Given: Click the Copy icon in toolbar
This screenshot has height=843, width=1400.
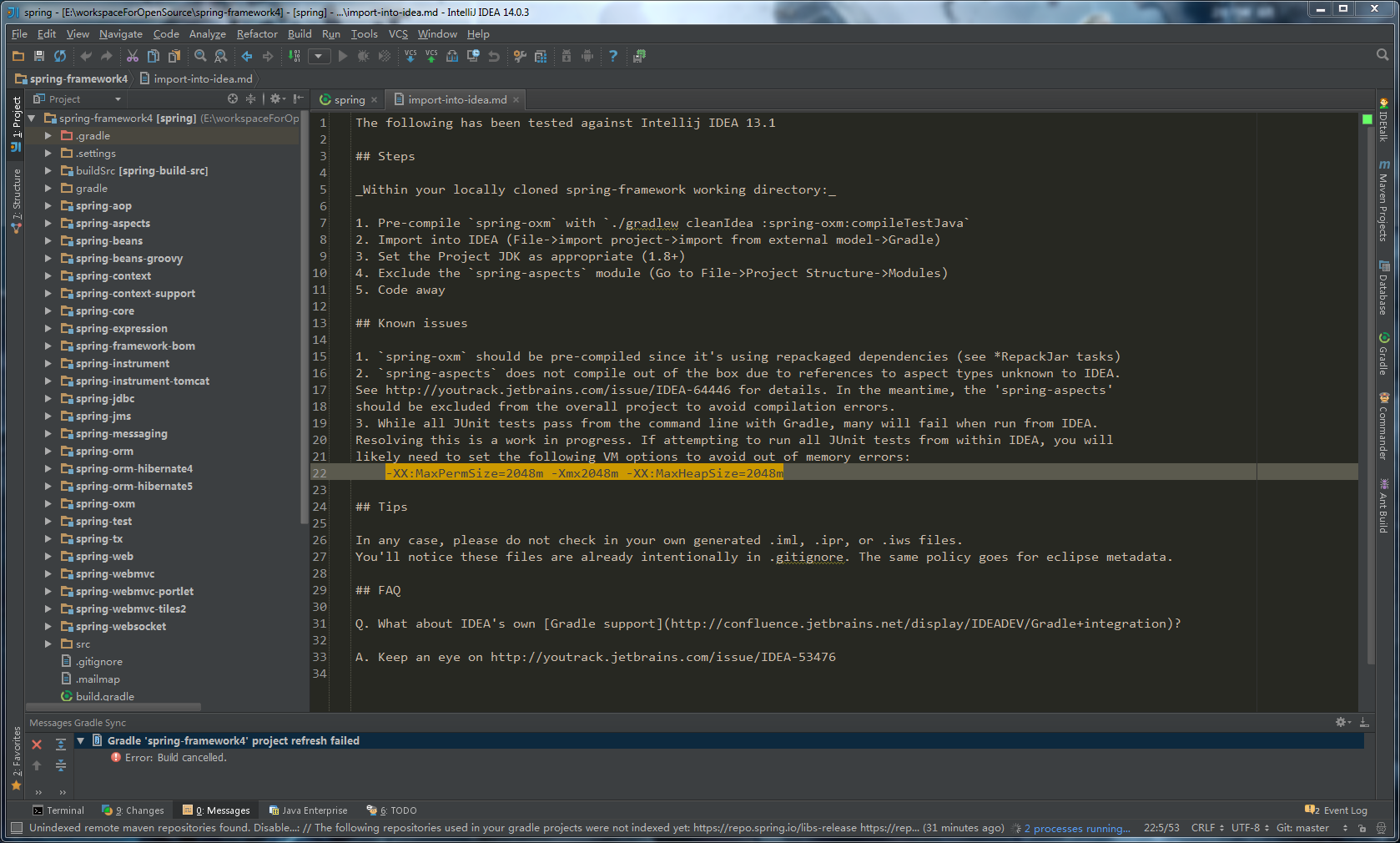Looking at the screenshot, I should [154, 56].
